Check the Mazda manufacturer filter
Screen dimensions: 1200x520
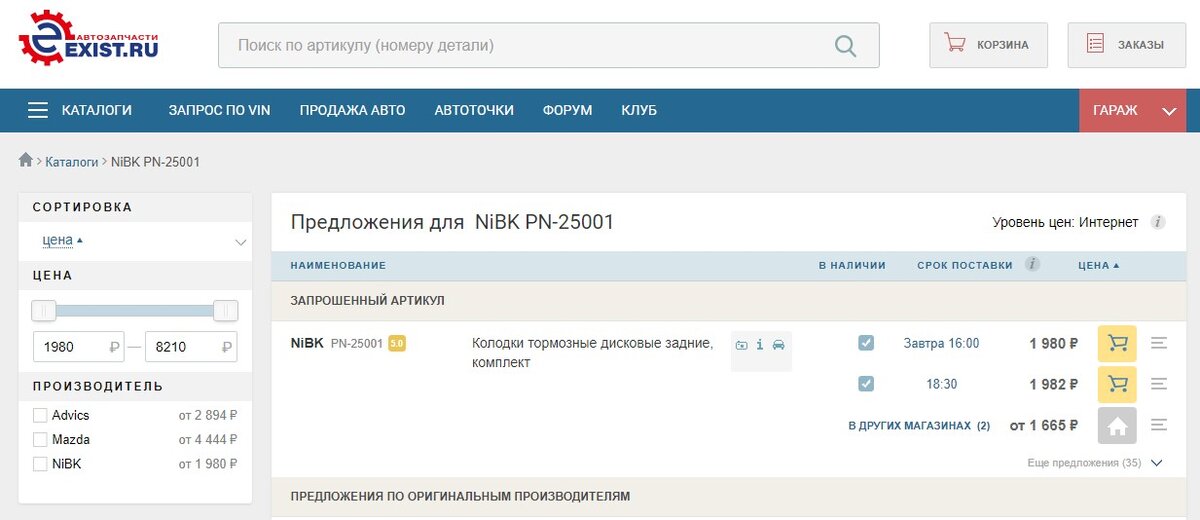tap(40, 439)
